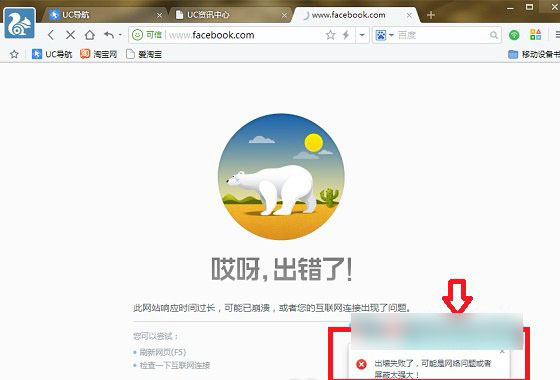Close the www.facebook.com tab
This screenshot has height=380, width=560.
[409, 15]
